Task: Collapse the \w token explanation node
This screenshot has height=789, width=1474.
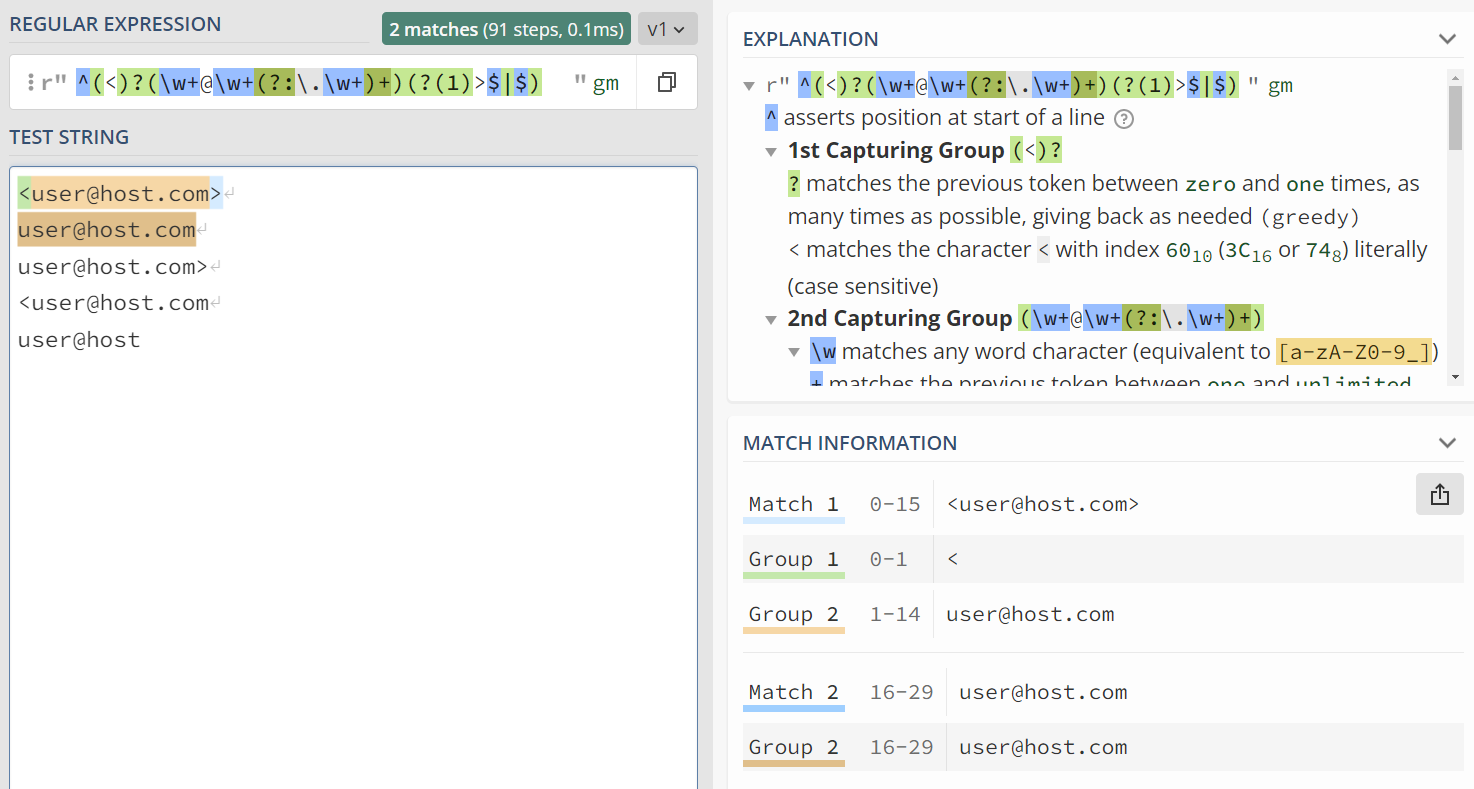Action: click(793, 352)
